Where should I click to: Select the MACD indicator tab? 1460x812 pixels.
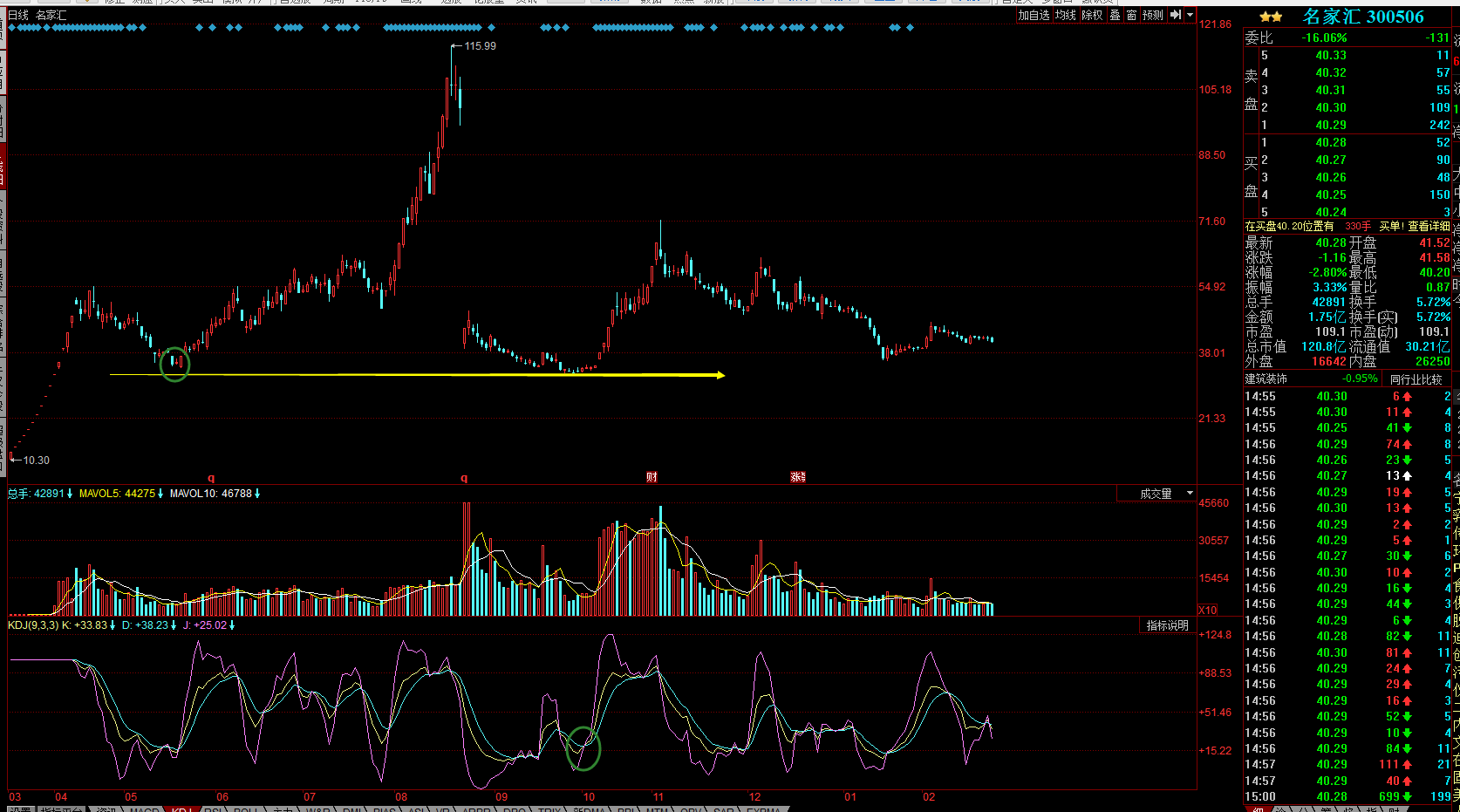(x=144, y=810)
